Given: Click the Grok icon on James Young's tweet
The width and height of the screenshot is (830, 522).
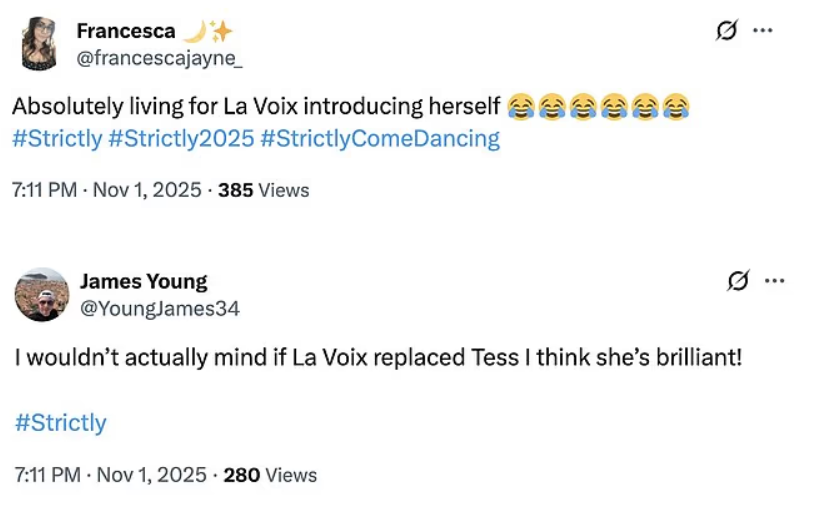Looking at the screenshot, I should coord(739,281).
